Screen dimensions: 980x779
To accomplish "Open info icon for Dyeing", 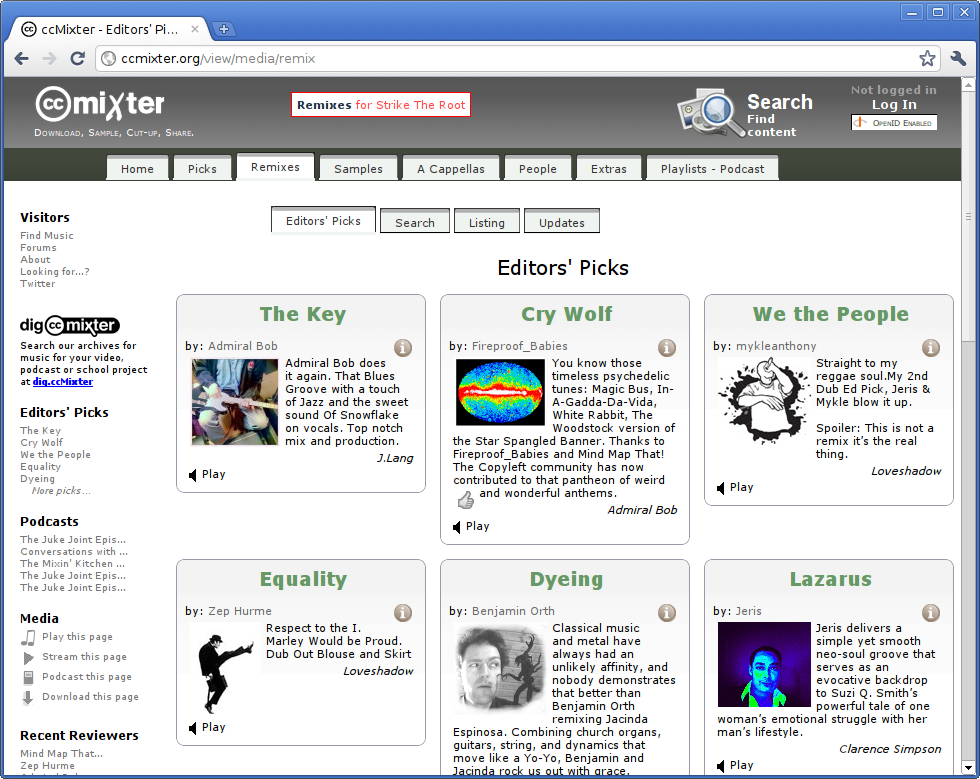I will pyautogui.click(x=667, y=613).
